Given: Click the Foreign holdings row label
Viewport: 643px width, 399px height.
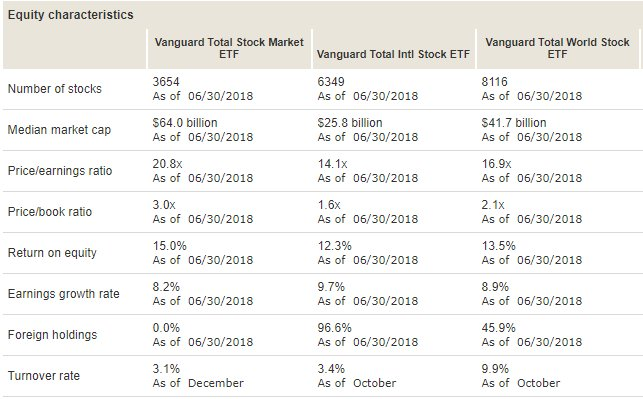Looking at the screenshot, I should [52, 335].
